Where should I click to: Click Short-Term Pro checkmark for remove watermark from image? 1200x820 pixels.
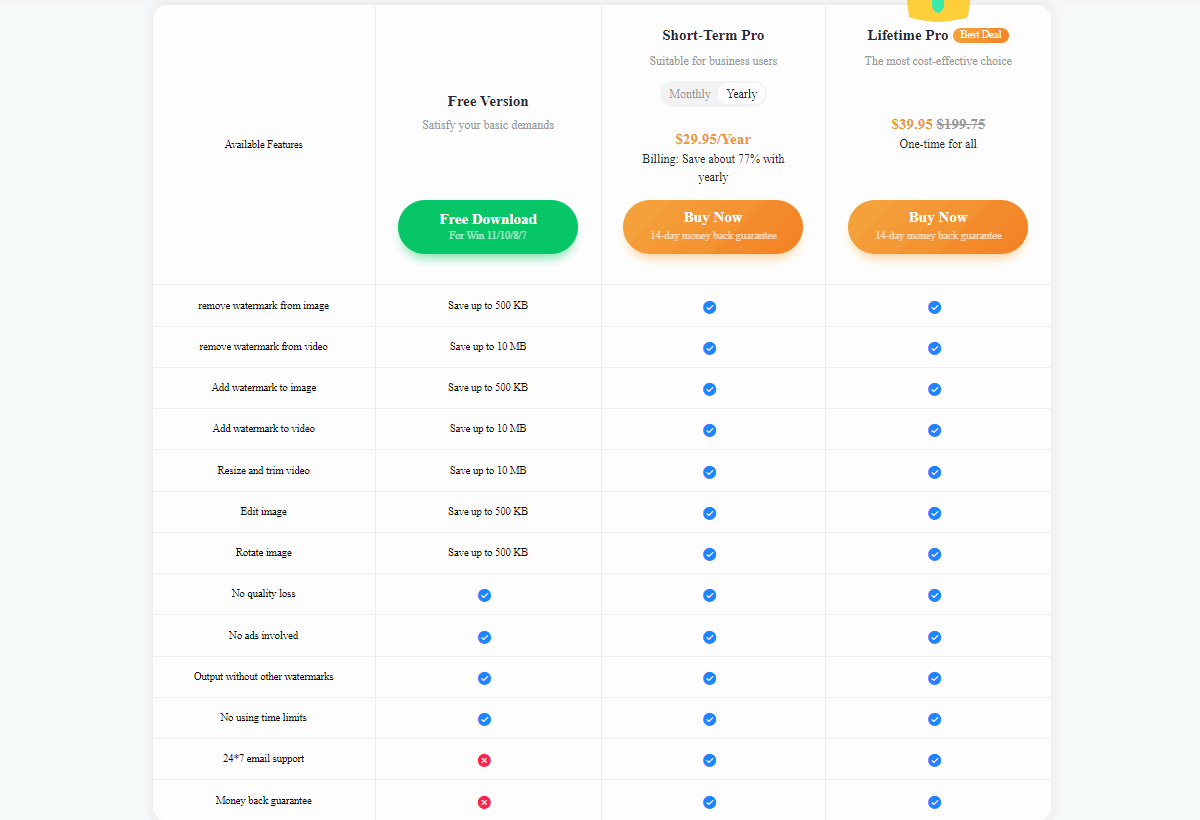(x=709, y=307)
